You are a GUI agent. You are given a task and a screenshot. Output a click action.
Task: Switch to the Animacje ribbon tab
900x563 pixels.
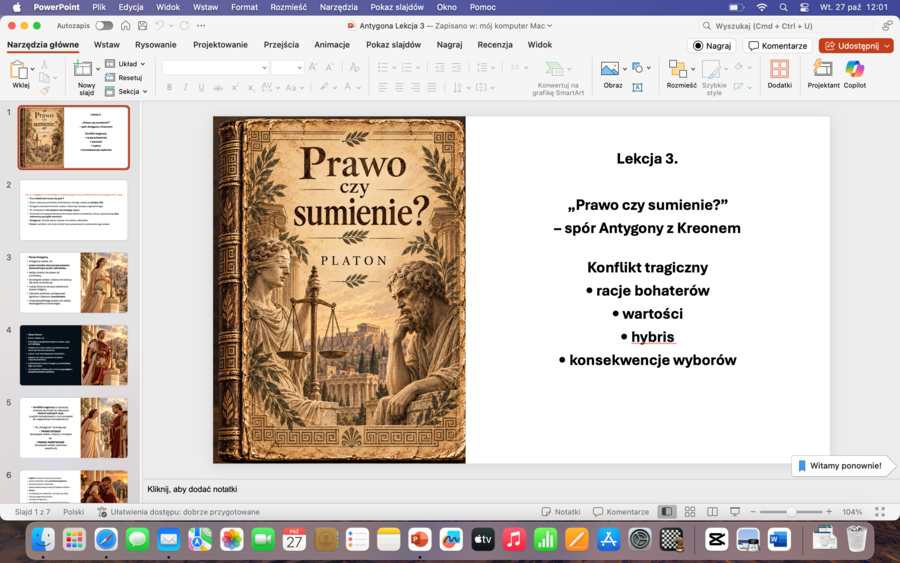pos(332,45)
